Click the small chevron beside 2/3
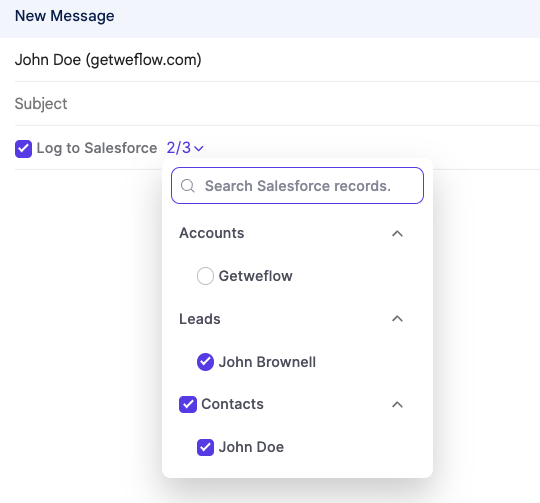 point(199,149)
